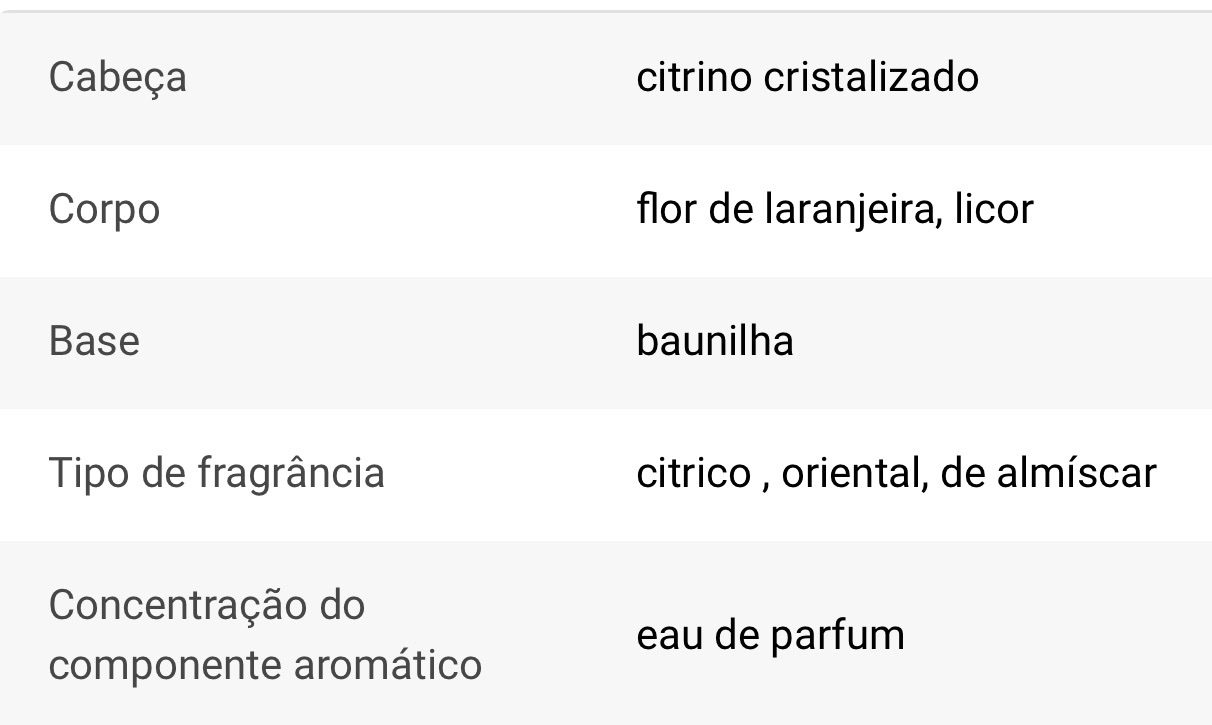The height and width of the screenshot is (725, 1212).
Task: Select the baunilha value
Action: [x=715, y=341]
